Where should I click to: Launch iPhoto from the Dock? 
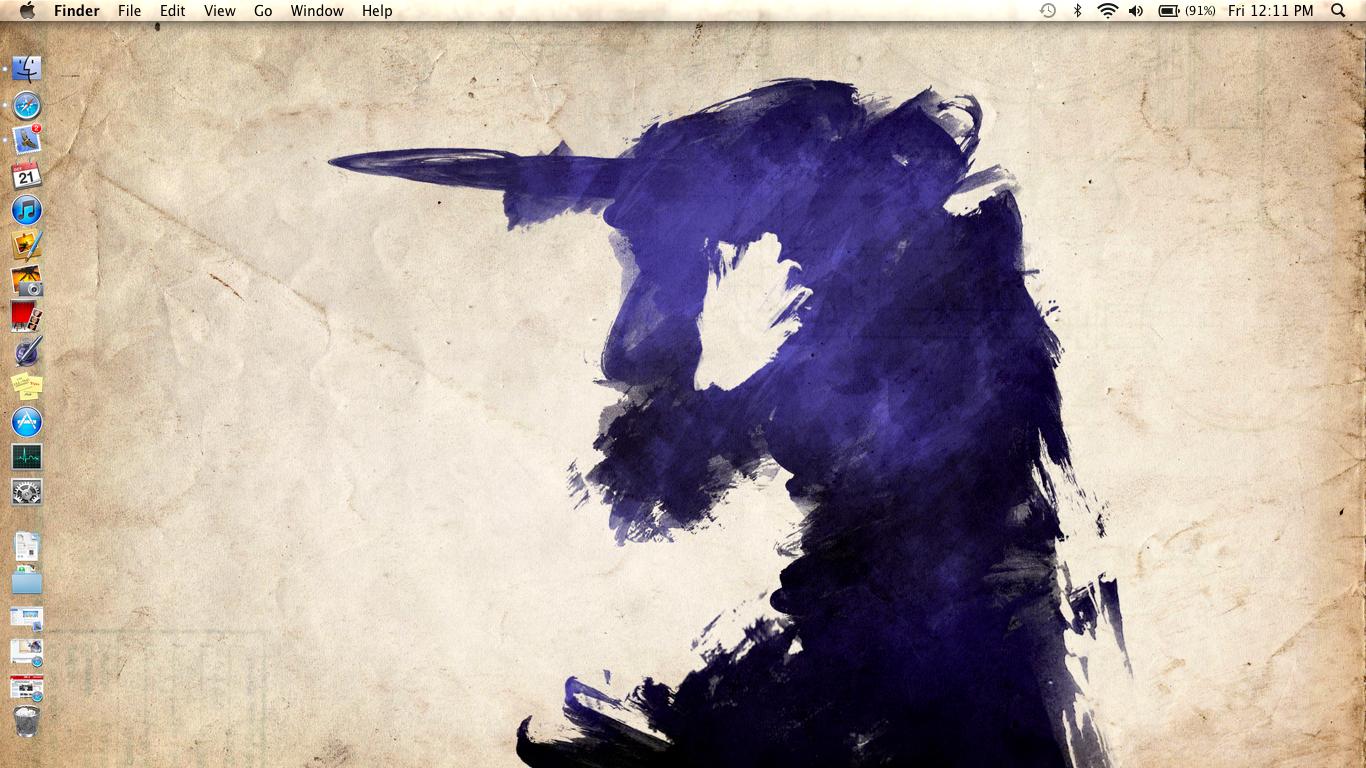point(27,281)
